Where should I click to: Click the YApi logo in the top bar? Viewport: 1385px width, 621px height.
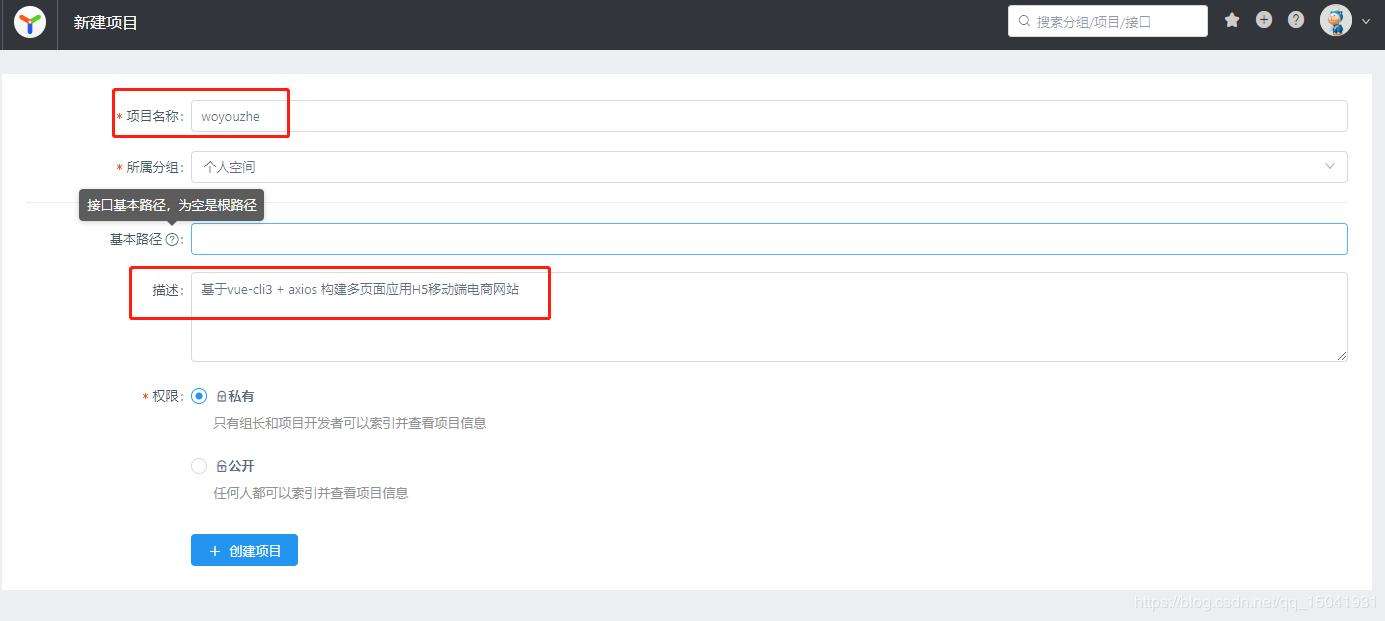point(29,21)
